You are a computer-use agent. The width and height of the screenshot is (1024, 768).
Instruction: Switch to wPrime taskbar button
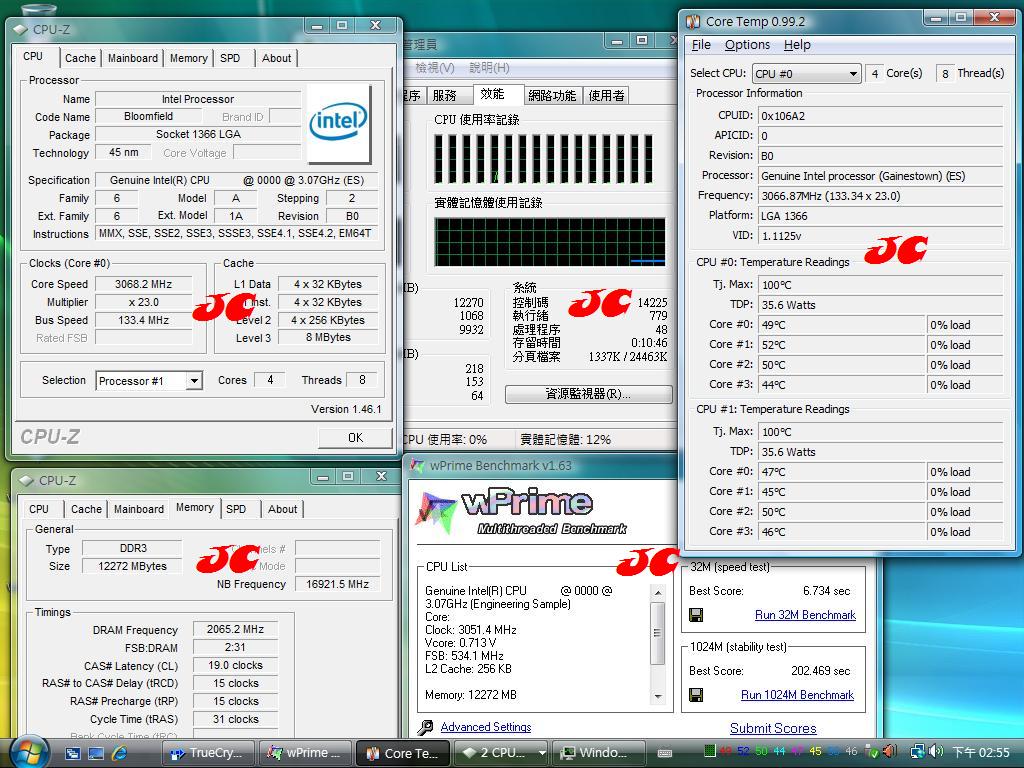click(x=305, y=753)
